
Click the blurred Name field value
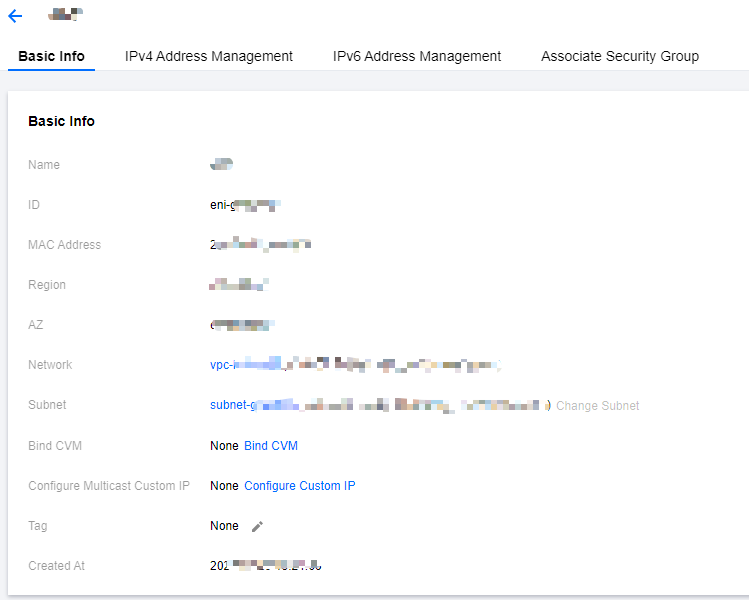tap(221, 164)
